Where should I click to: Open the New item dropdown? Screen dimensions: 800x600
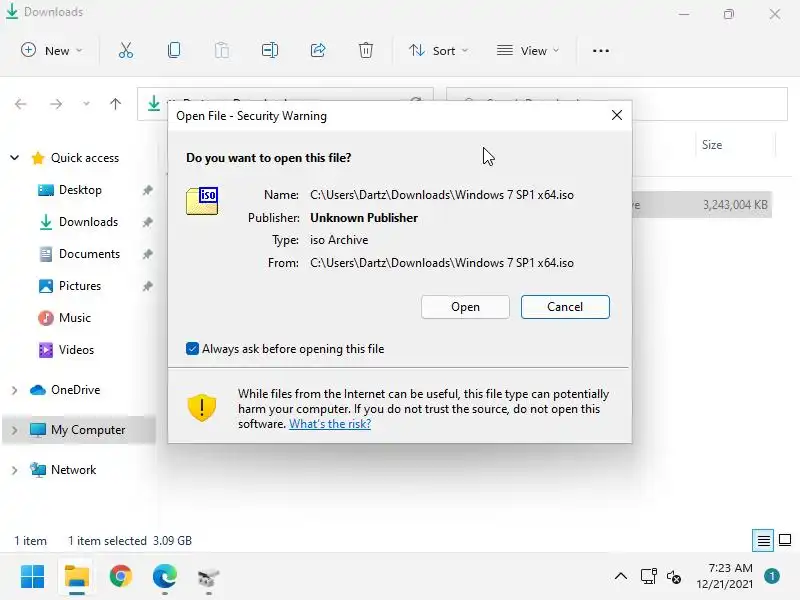click(x=52, y=51)
